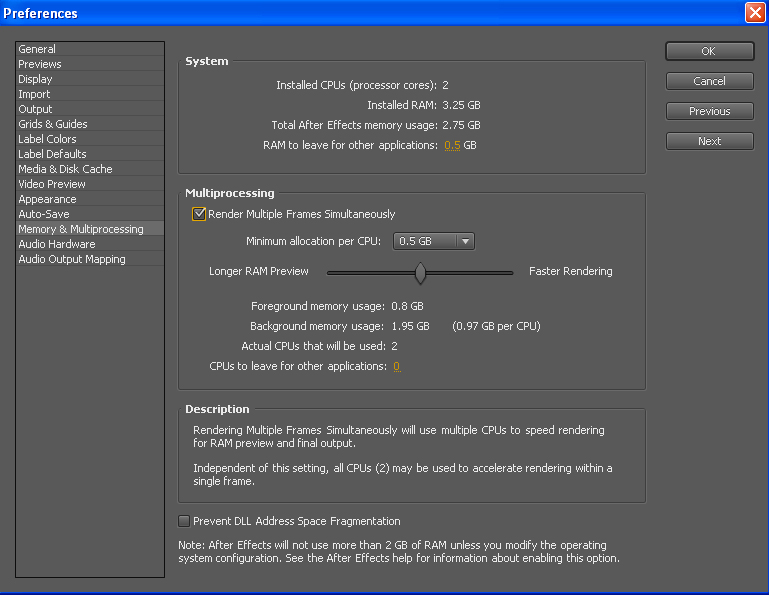
Task: Select Memory & Multiprocessing category
Action: click(90, 229)
